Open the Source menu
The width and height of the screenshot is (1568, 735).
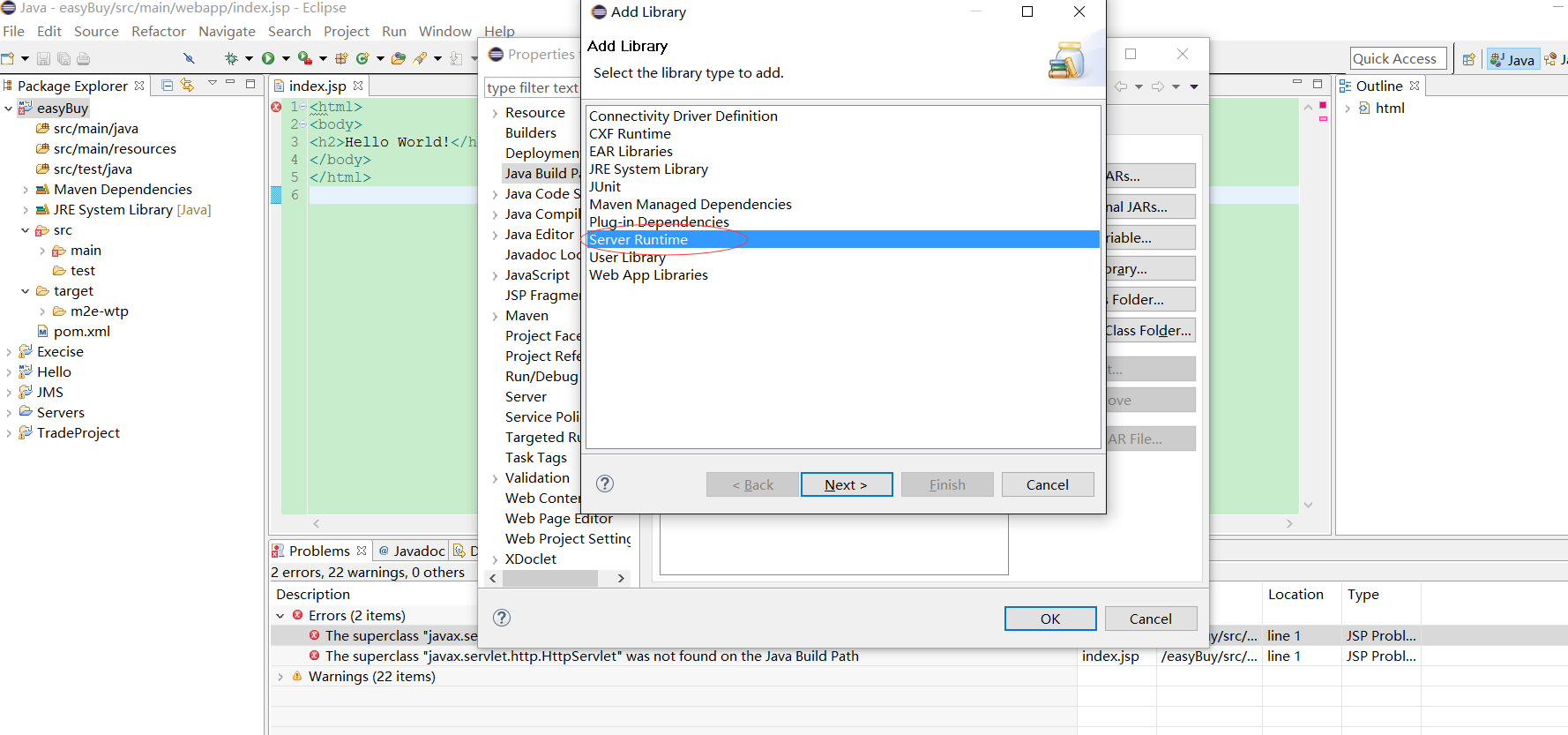click(x=96, y=31)
